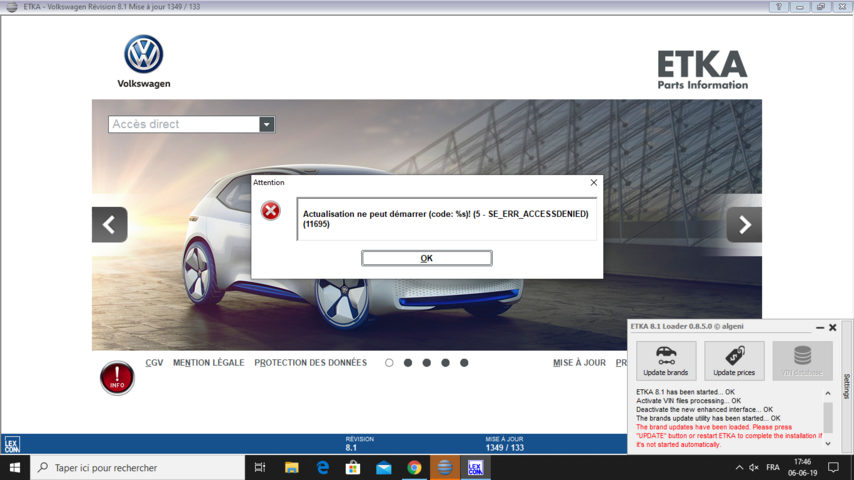The image size is (854, 480).
Task: Click the ETKA title bar help button
Action: pyautogui.click(x=779, y=7)
